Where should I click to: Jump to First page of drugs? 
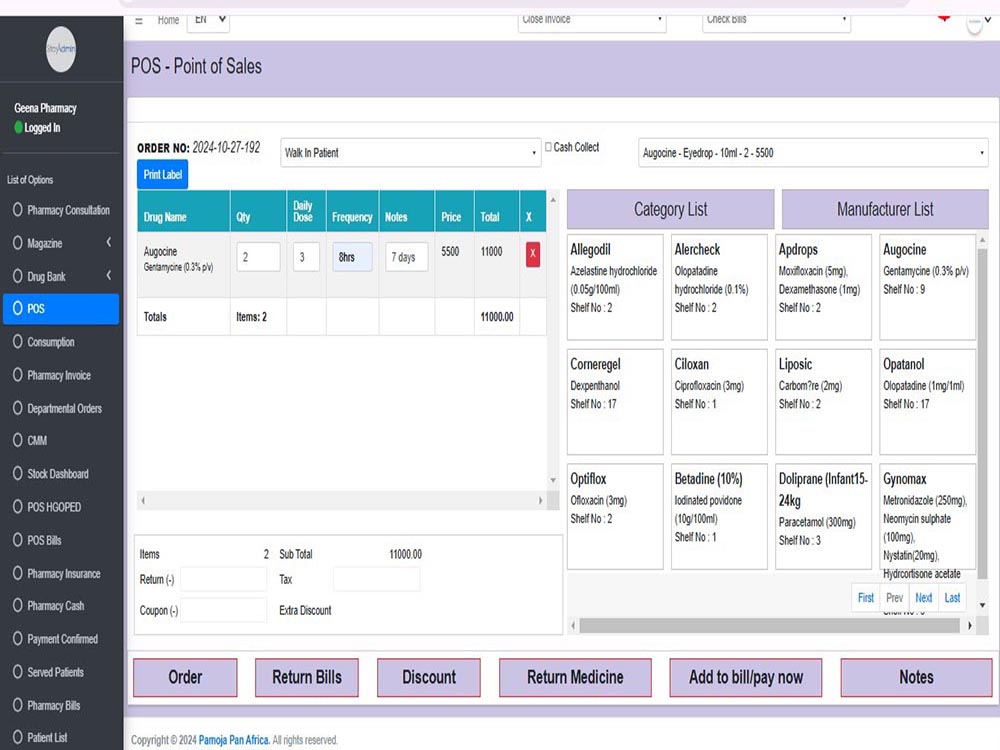(x=865, y=598)
